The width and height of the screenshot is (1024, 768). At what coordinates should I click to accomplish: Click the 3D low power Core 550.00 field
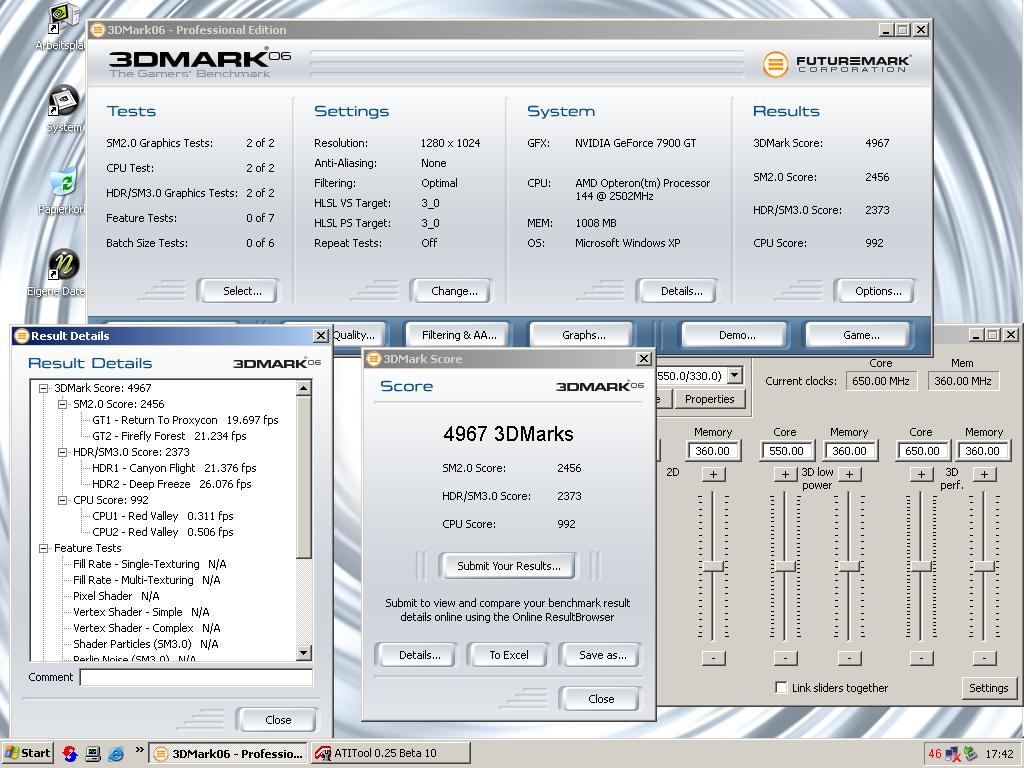click(786, 451)
